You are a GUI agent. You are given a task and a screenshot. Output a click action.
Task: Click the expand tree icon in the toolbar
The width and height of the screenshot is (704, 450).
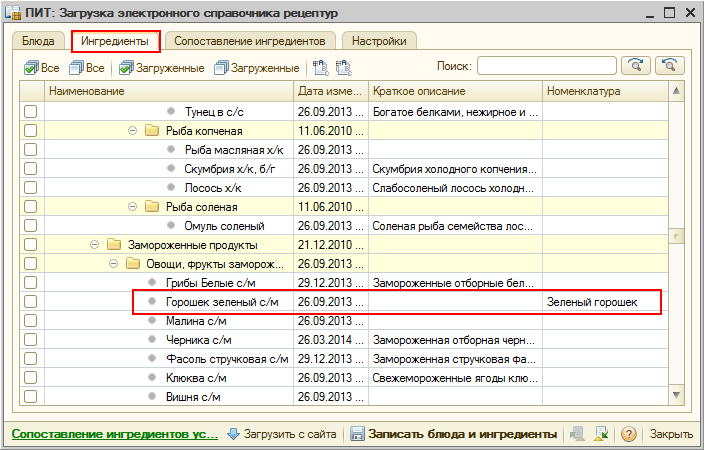click(321, 67)
